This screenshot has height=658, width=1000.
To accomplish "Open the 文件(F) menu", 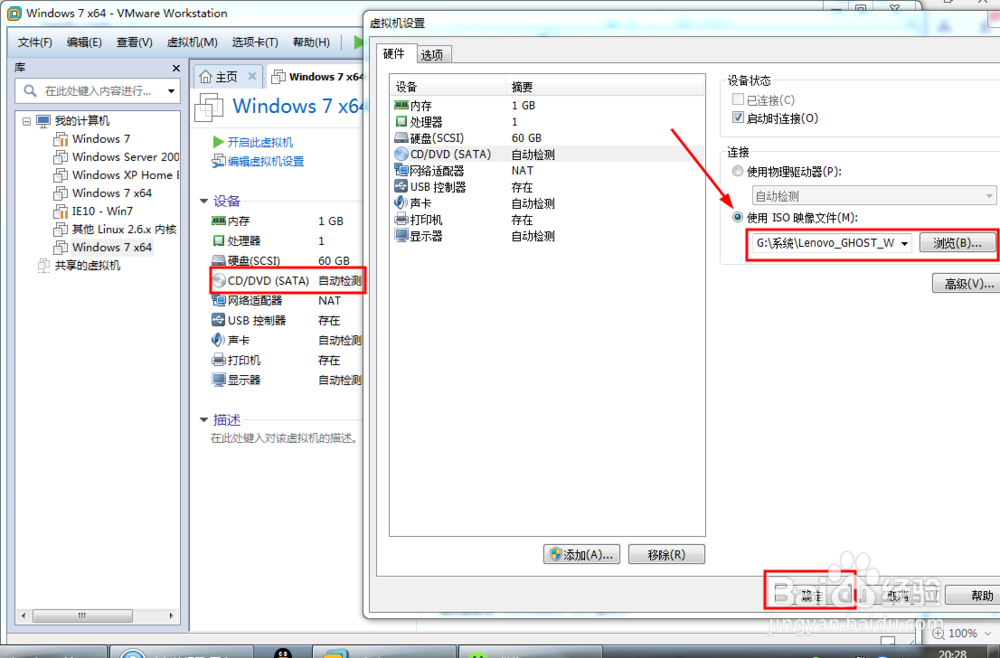I will pyautogui.click(x=35, y=42).
